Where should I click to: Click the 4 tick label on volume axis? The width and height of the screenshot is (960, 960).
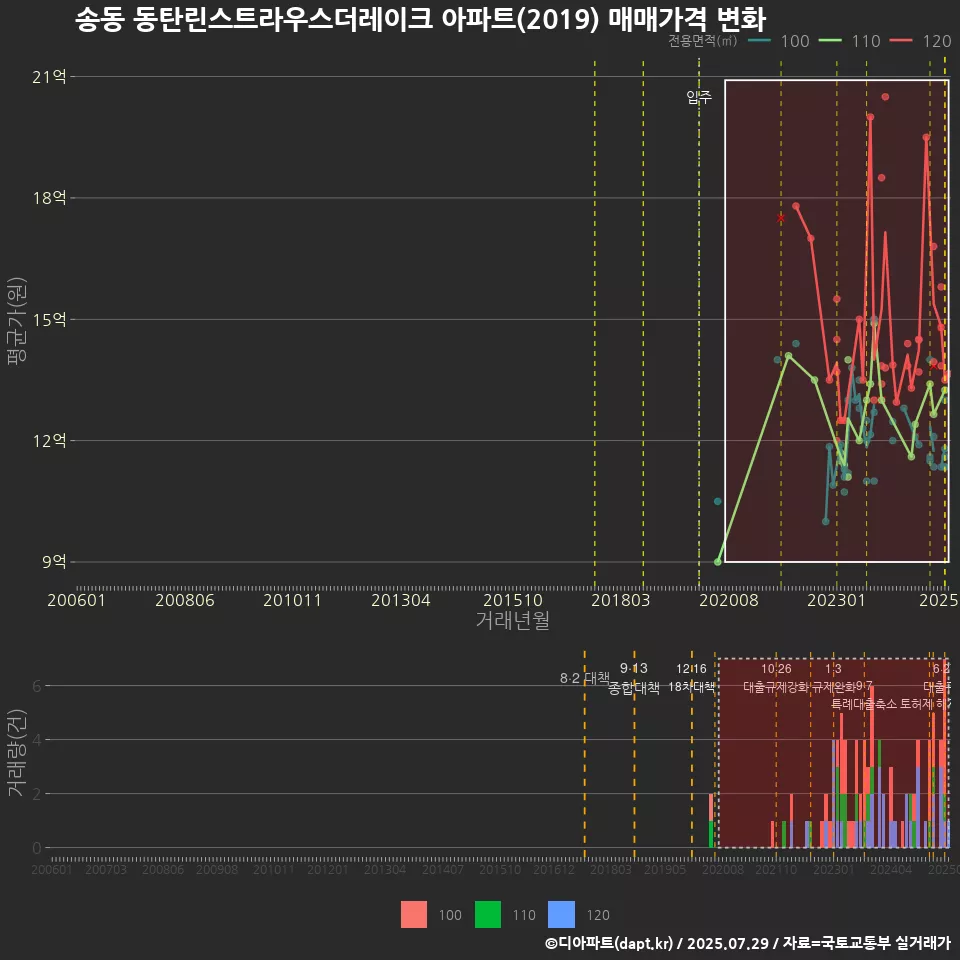point(37,740)
